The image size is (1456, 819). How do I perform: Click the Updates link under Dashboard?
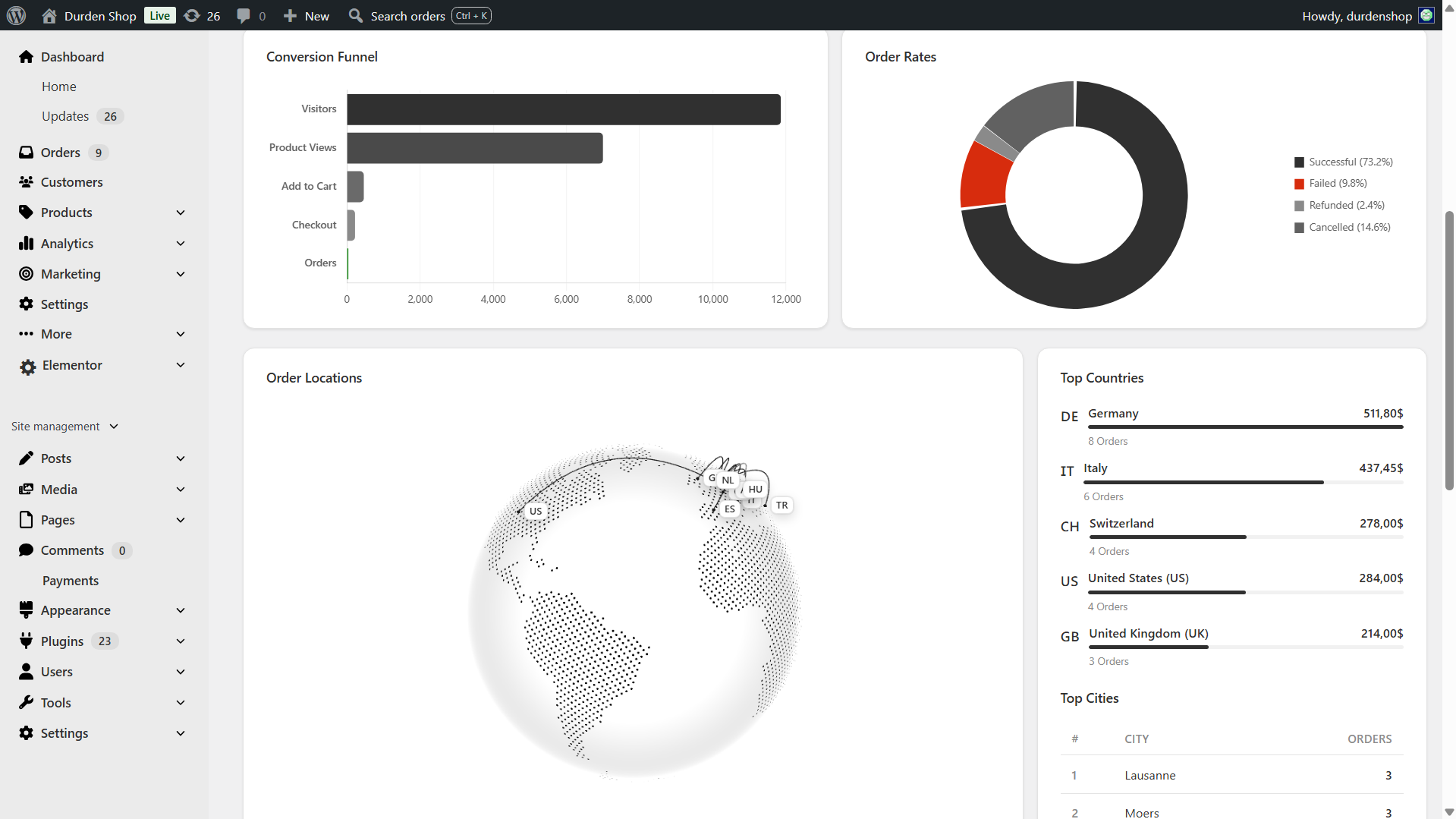[65, 116]
